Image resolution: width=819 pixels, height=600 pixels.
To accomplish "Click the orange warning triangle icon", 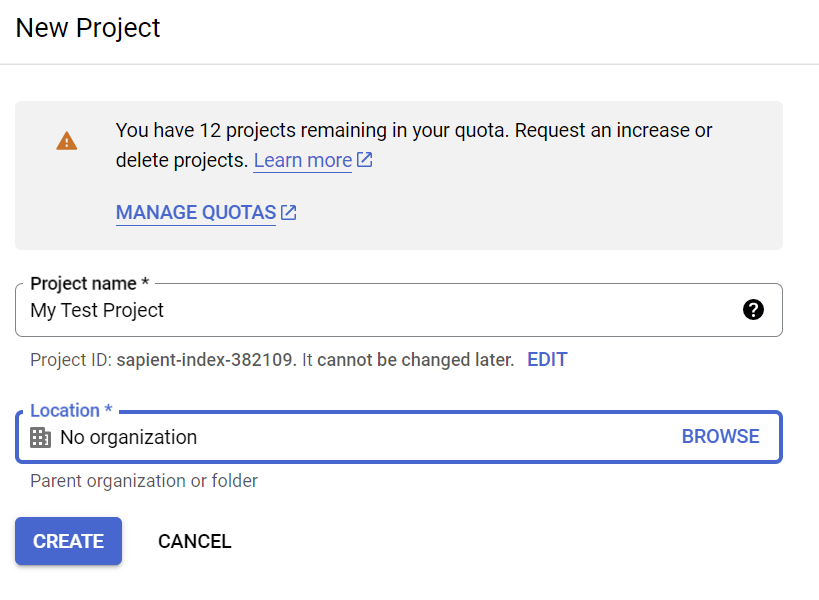I will coord(67,141).
